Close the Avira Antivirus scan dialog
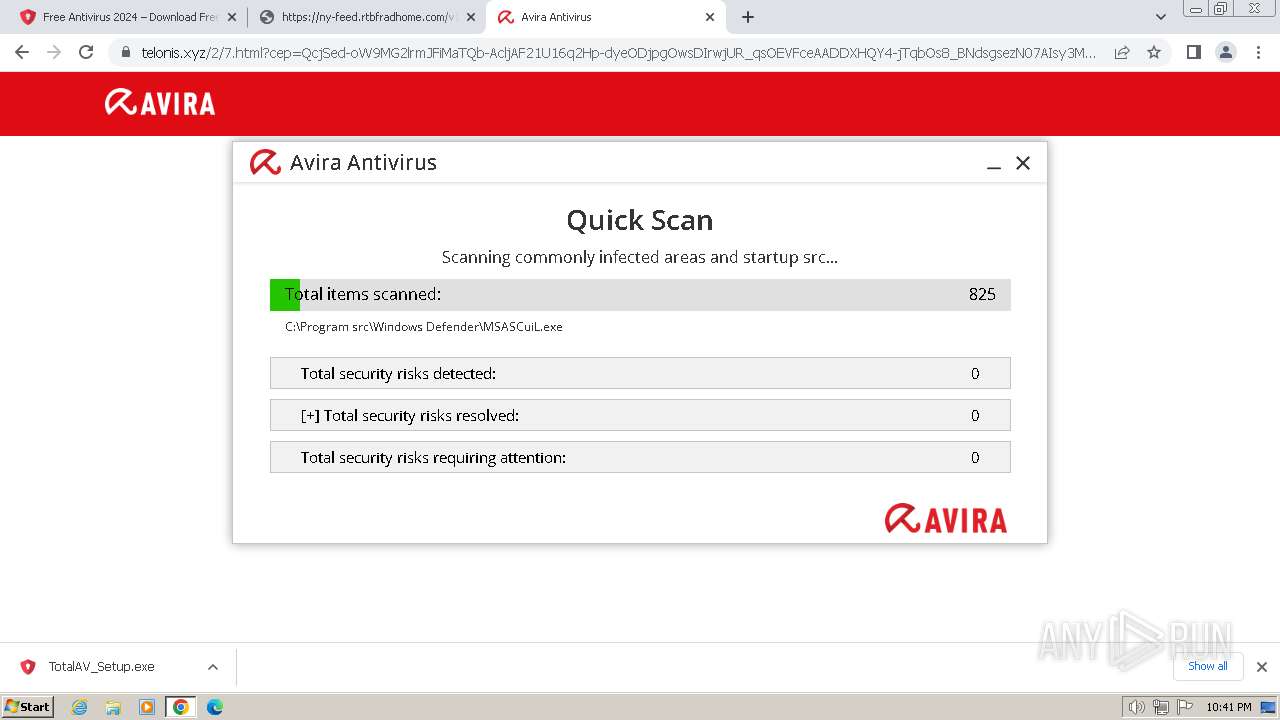Screen dimensions: 1280x720 pyautogui.click(x=1023, y=163)
